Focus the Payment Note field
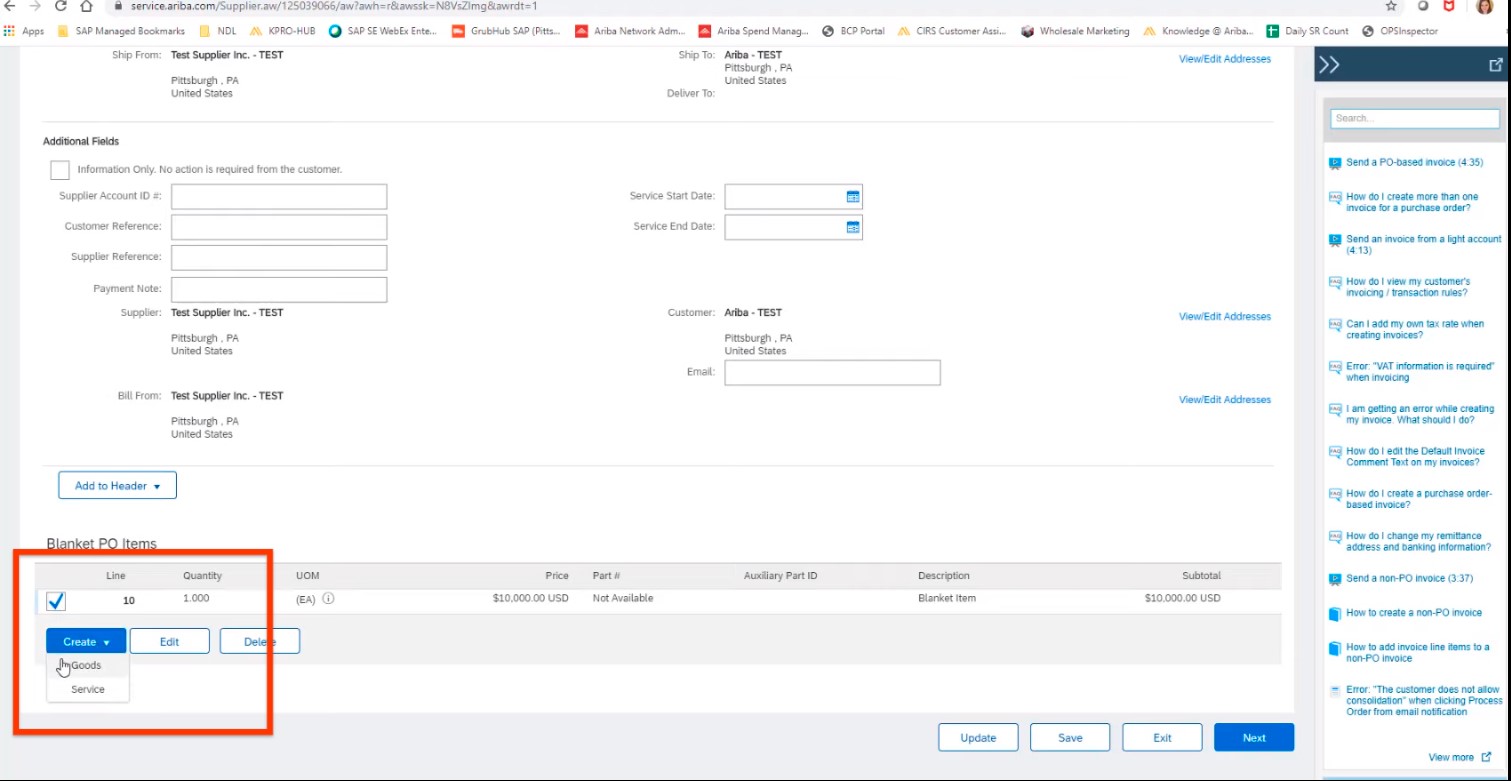Screen dimensions: 1511x781 tap(279, 289)
